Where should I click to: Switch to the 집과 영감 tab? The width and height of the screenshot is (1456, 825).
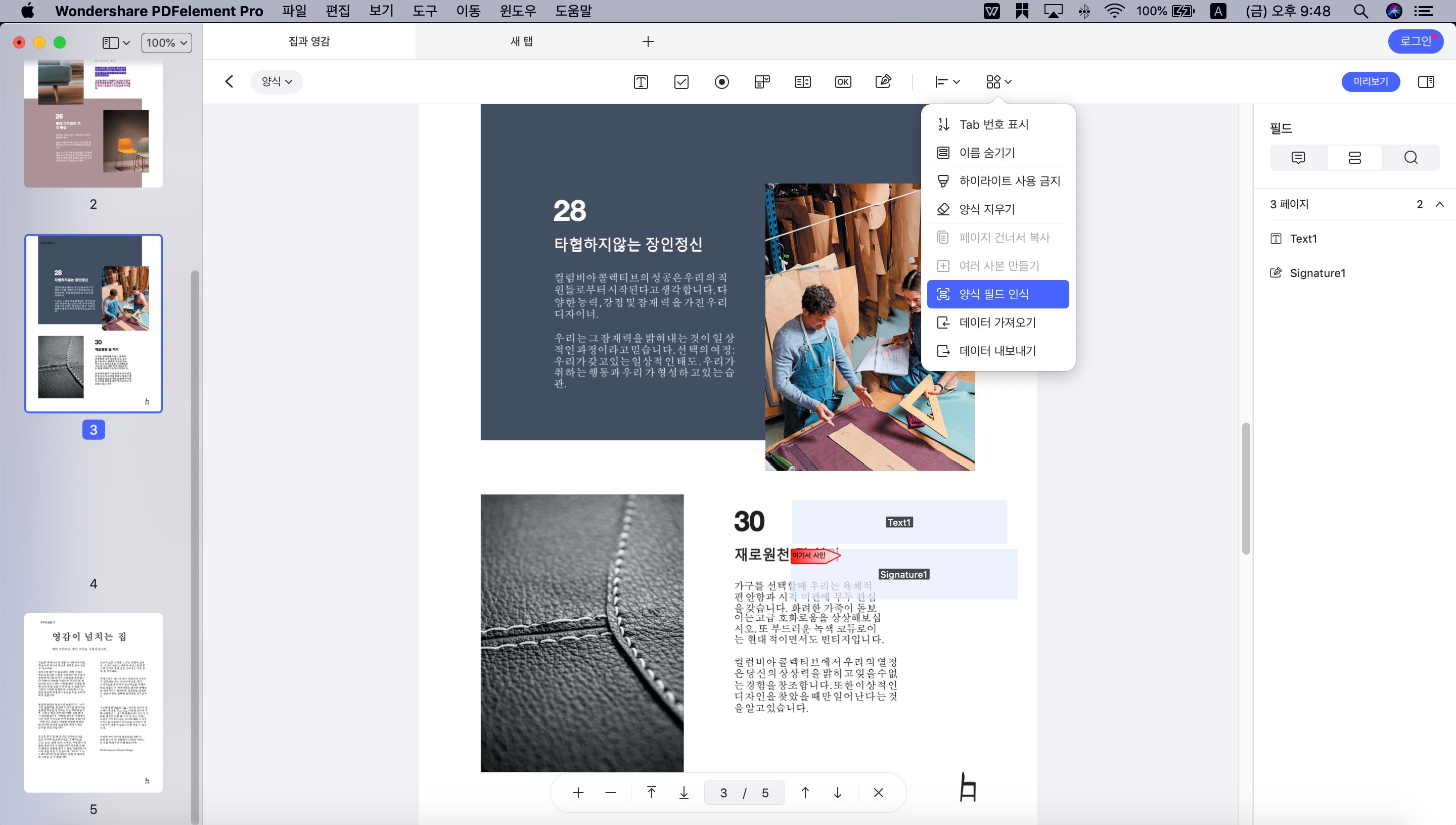309,41
